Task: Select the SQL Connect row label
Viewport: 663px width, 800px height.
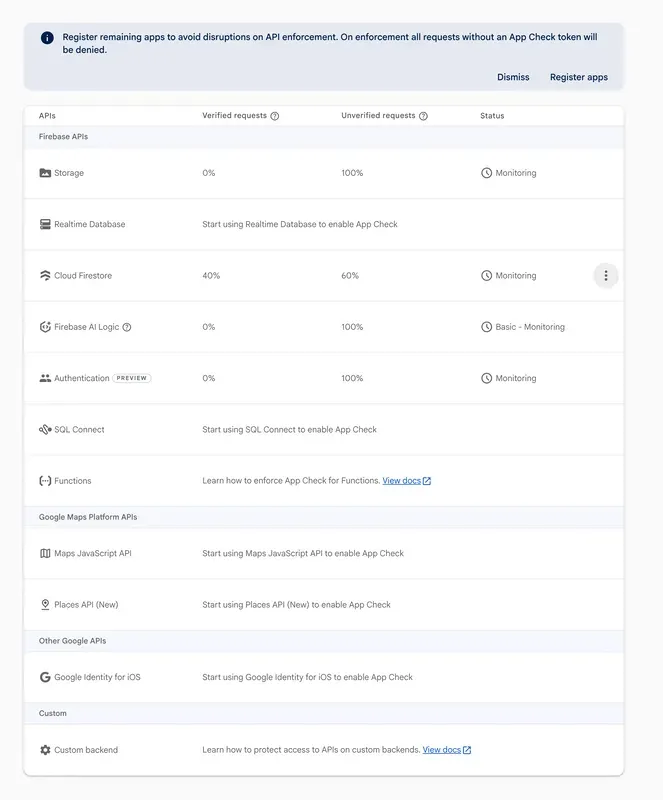Action: click(x=79, y=430)
